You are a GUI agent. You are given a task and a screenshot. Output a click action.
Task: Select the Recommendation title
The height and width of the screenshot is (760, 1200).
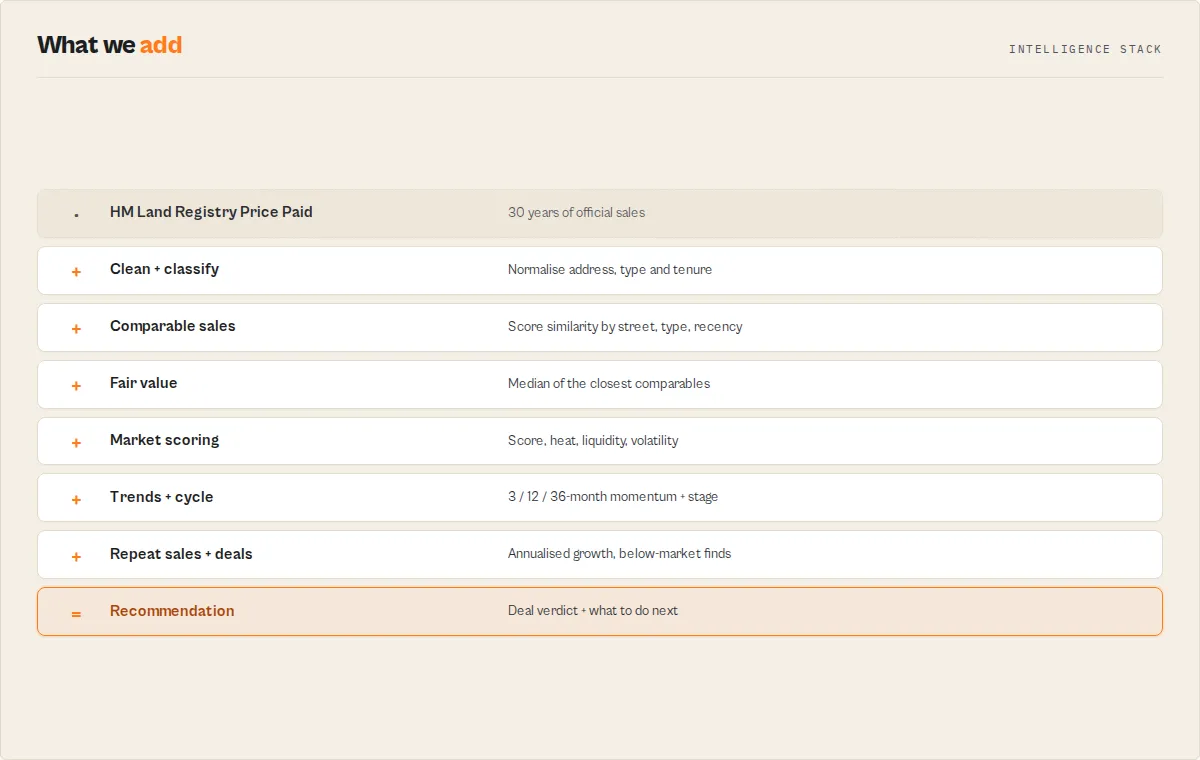click(x=172, y=611)
